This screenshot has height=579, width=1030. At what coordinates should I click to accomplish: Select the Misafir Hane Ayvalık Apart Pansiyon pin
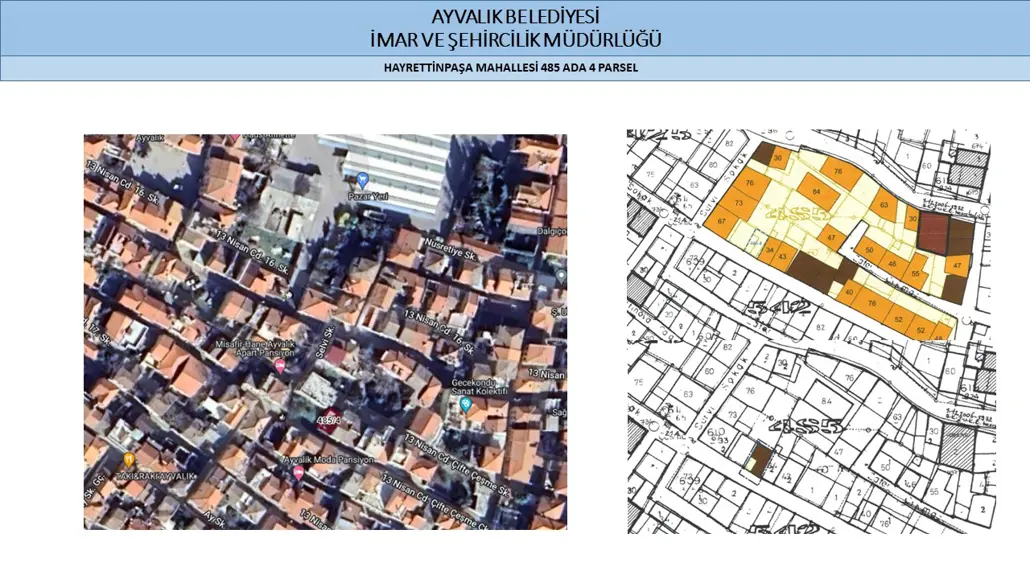pos(282,364)
